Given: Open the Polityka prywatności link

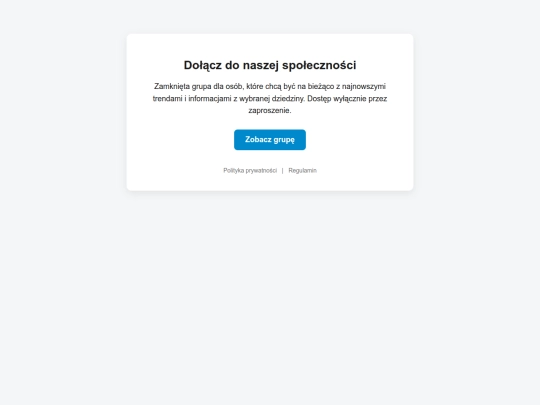Looking at the screenshot, I should click(250, 170).
